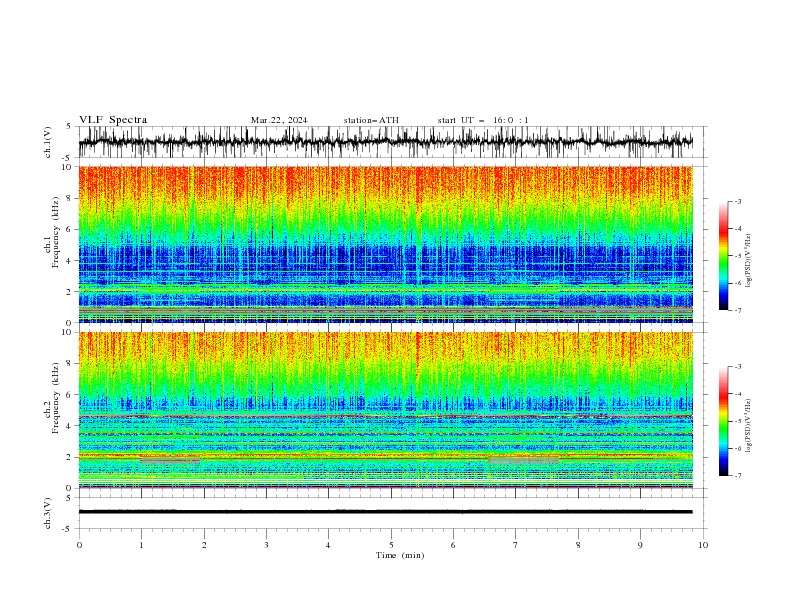Click the "4" tick on time axis
792x612 pixels.
(328, 545)
